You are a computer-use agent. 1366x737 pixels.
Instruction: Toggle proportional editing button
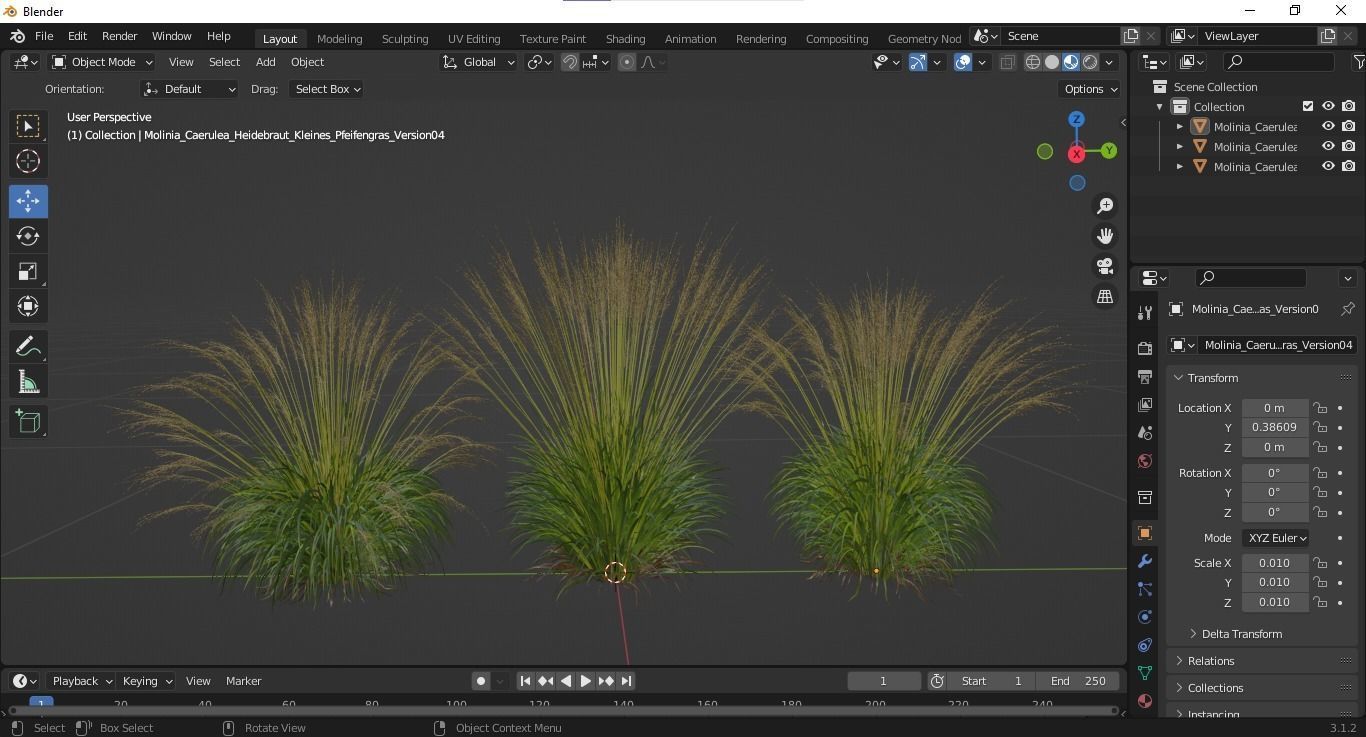(x=627, y=62)
